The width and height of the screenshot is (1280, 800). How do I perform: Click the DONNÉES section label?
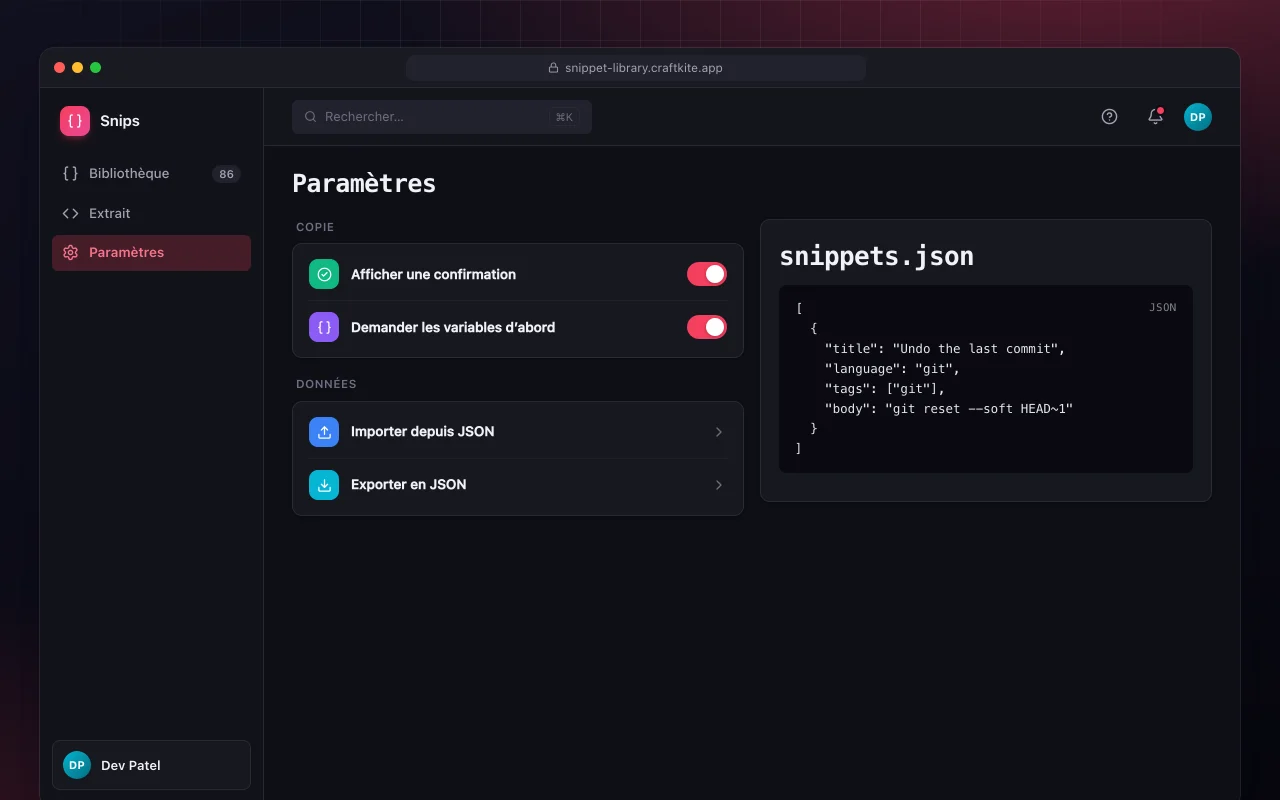click(x=326, y=384)
